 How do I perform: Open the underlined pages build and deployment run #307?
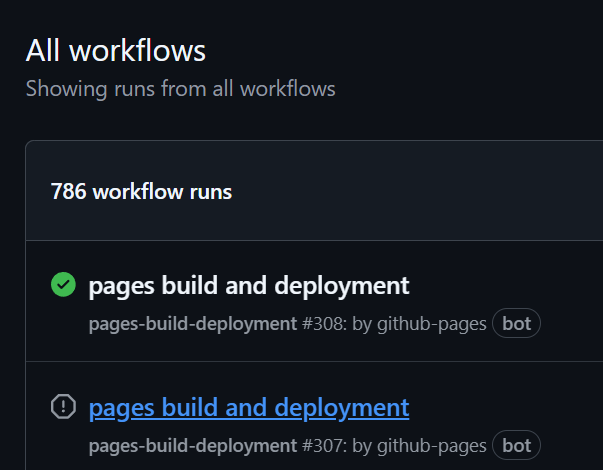click(249, 408)
